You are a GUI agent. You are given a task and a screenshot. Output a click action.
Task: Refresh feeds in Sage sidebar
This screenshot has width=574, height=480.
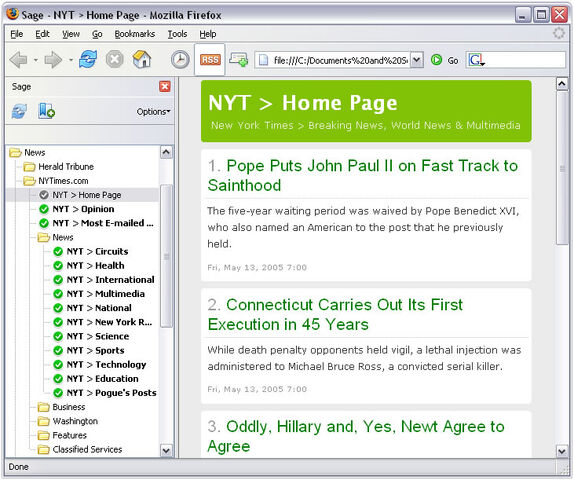click(19, 111)
